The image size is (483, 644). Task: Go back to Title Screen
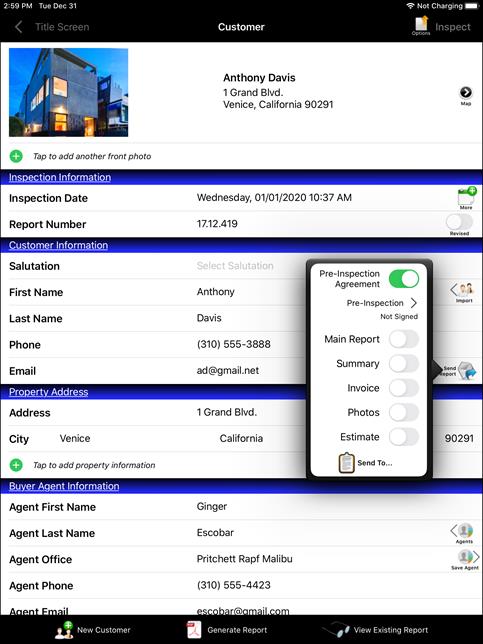pyautogui.click(x=52, y=27)
